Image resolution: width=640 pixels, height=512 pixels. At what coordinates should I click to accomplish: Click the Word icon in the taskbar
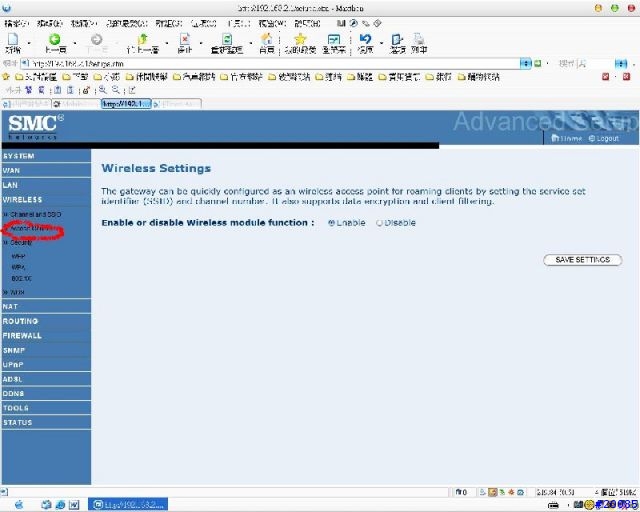point(74,505)
